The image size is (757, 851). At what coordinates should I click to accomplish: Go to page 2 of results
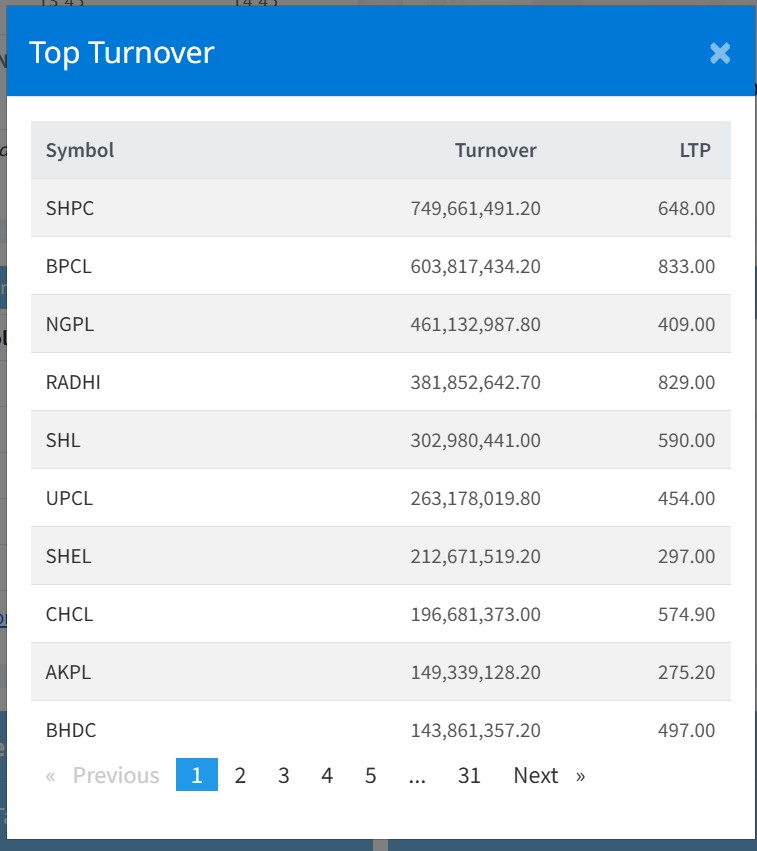[240, 775]
